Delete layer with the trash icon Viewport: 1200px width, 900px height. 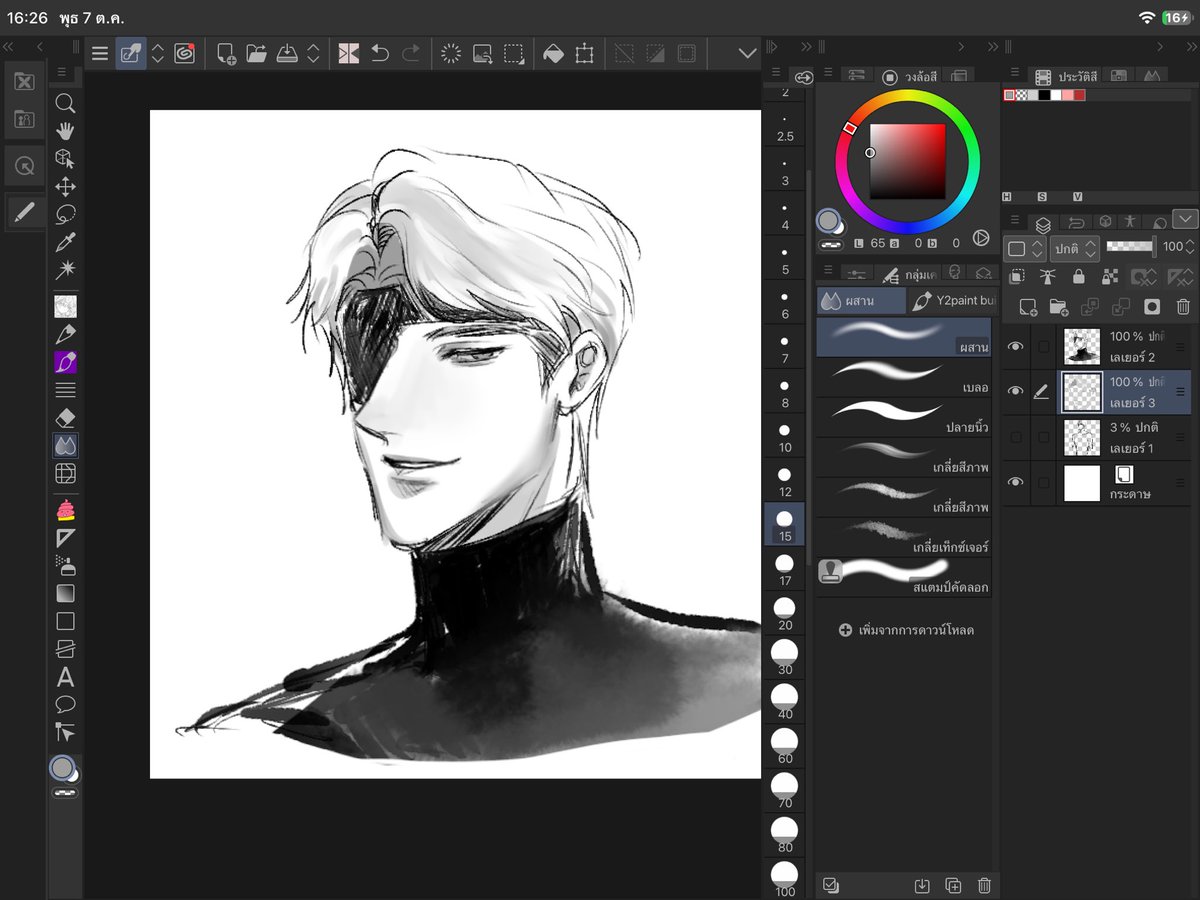[1183, 307]
